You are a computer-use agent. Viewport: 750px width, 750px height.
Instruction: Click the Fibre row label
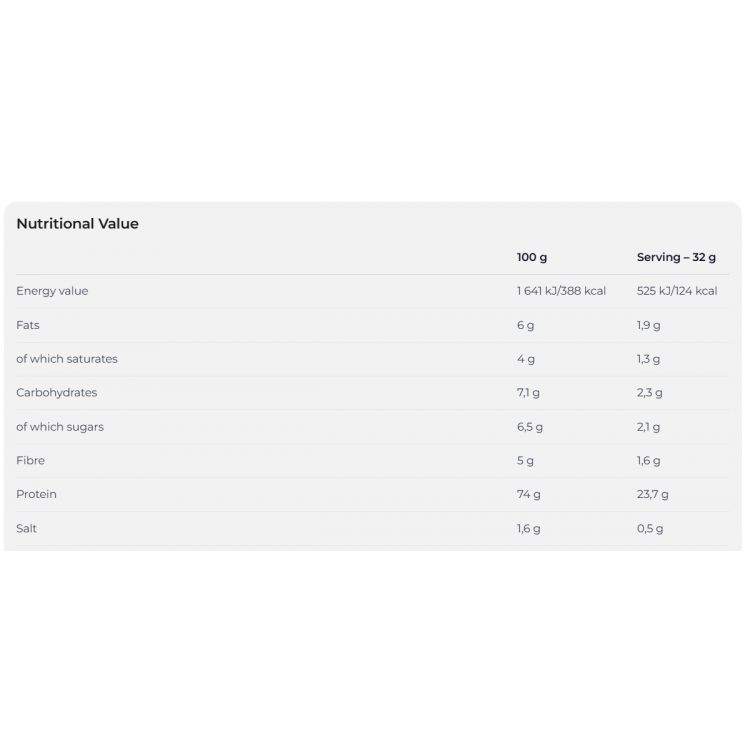(x=30, y=461)
